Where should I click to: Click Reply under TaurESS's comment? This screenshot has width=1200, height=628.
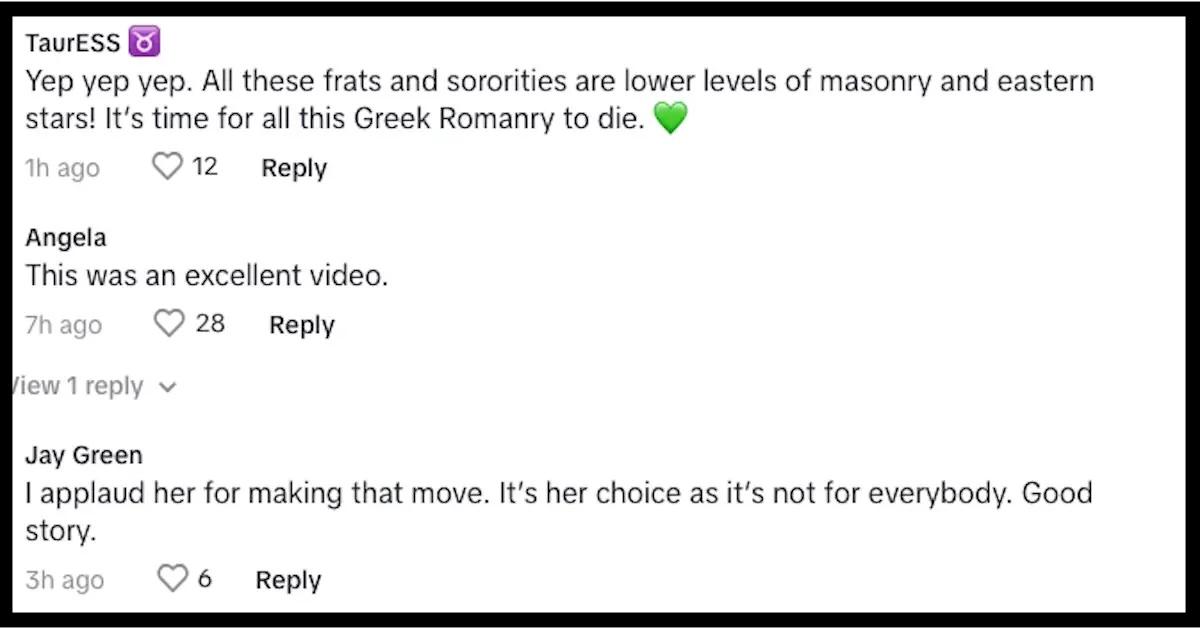293,168
